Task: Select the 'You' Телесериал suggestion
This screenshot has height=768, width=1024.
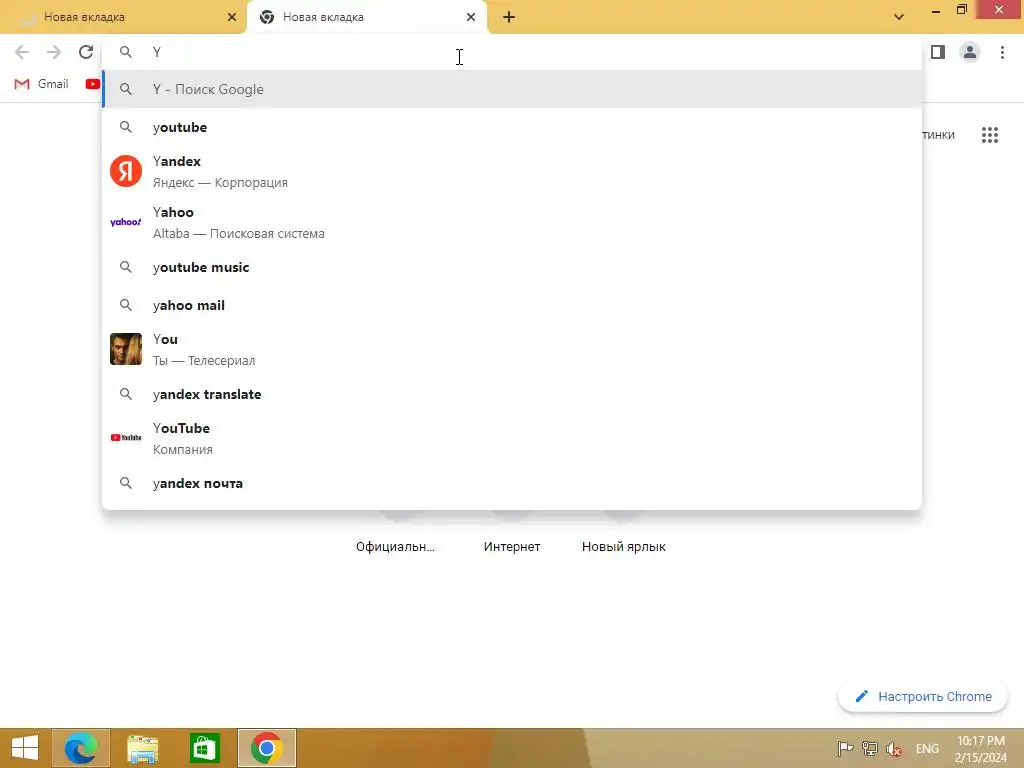Action: click(x=513, y=349)
